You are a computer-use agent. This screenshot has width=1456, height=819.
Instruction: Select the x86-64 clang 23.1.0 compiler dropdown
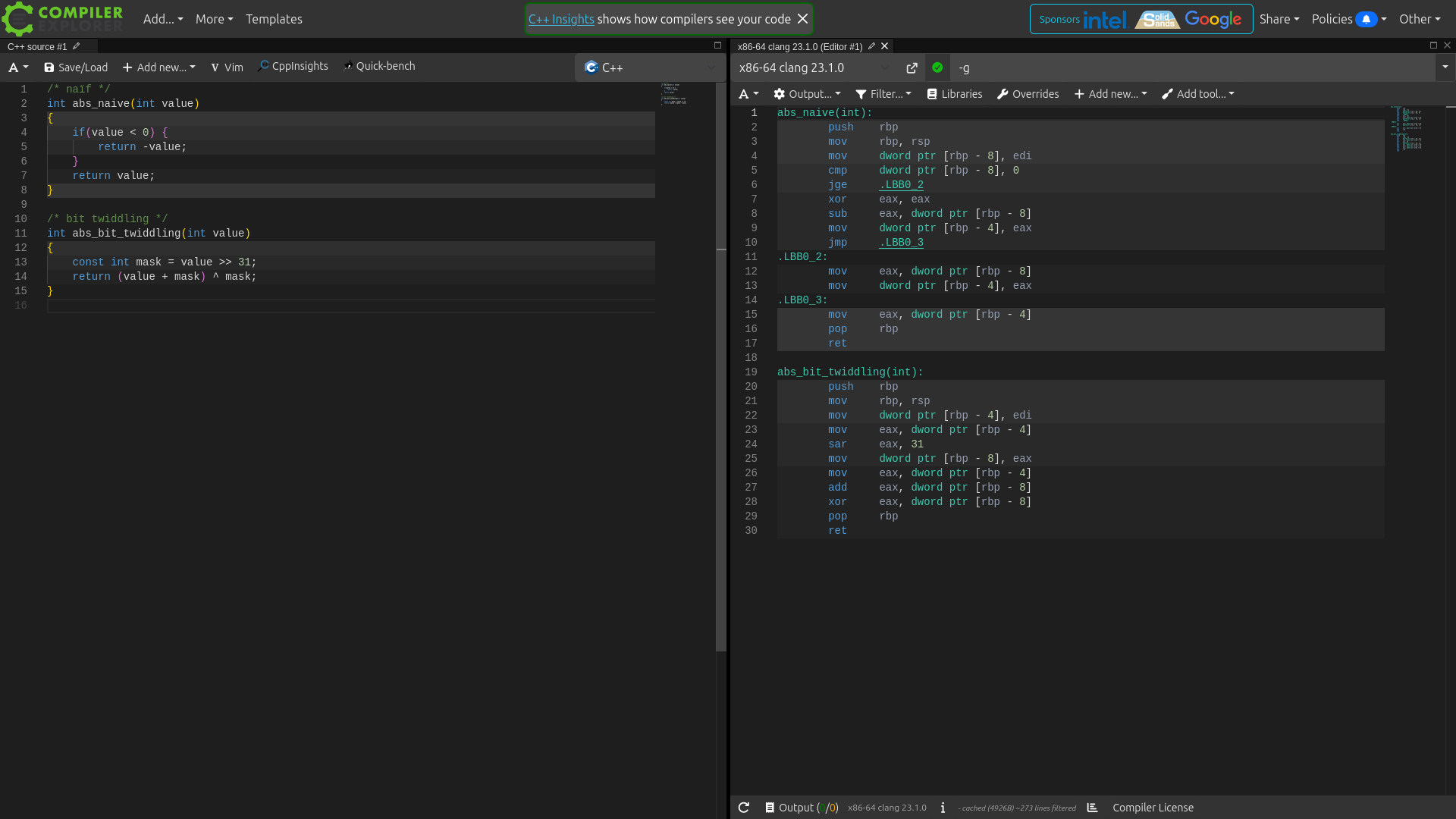coord(814,68)
